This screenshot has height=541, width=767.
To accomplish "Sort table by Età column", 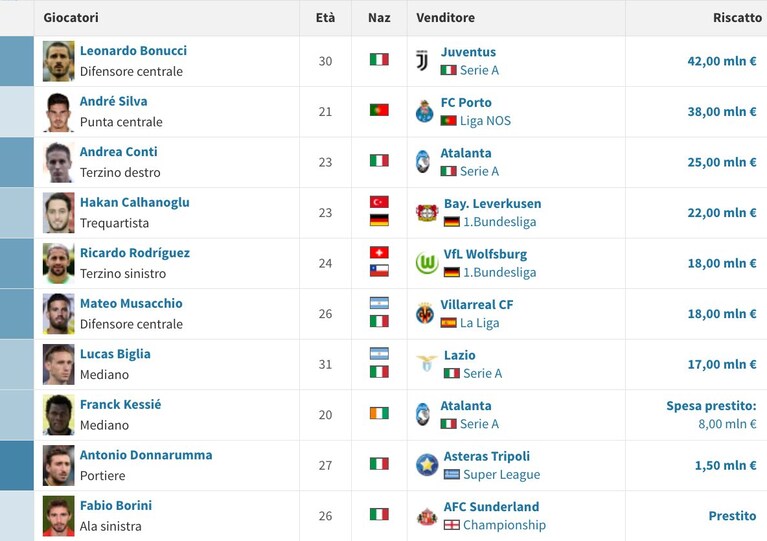I will [325, 18].
